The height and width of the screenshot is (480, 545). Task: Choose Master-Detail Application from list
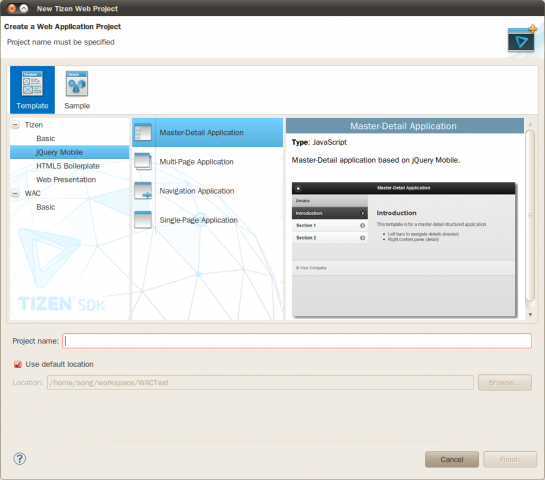click(208, 132)
